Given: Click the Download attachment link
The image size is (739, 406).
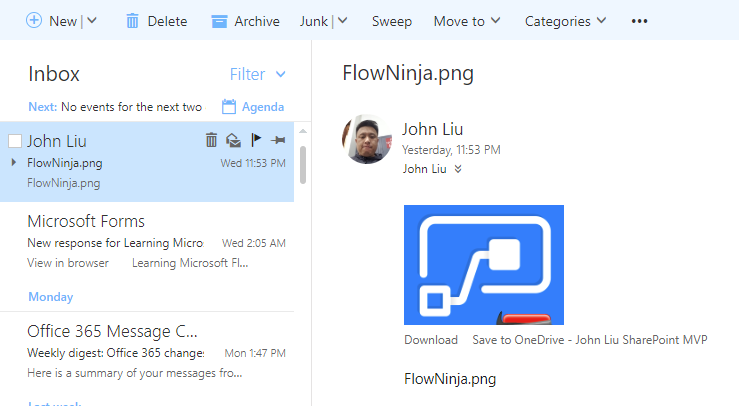Looking at the screenshot, I should (430, 340).
